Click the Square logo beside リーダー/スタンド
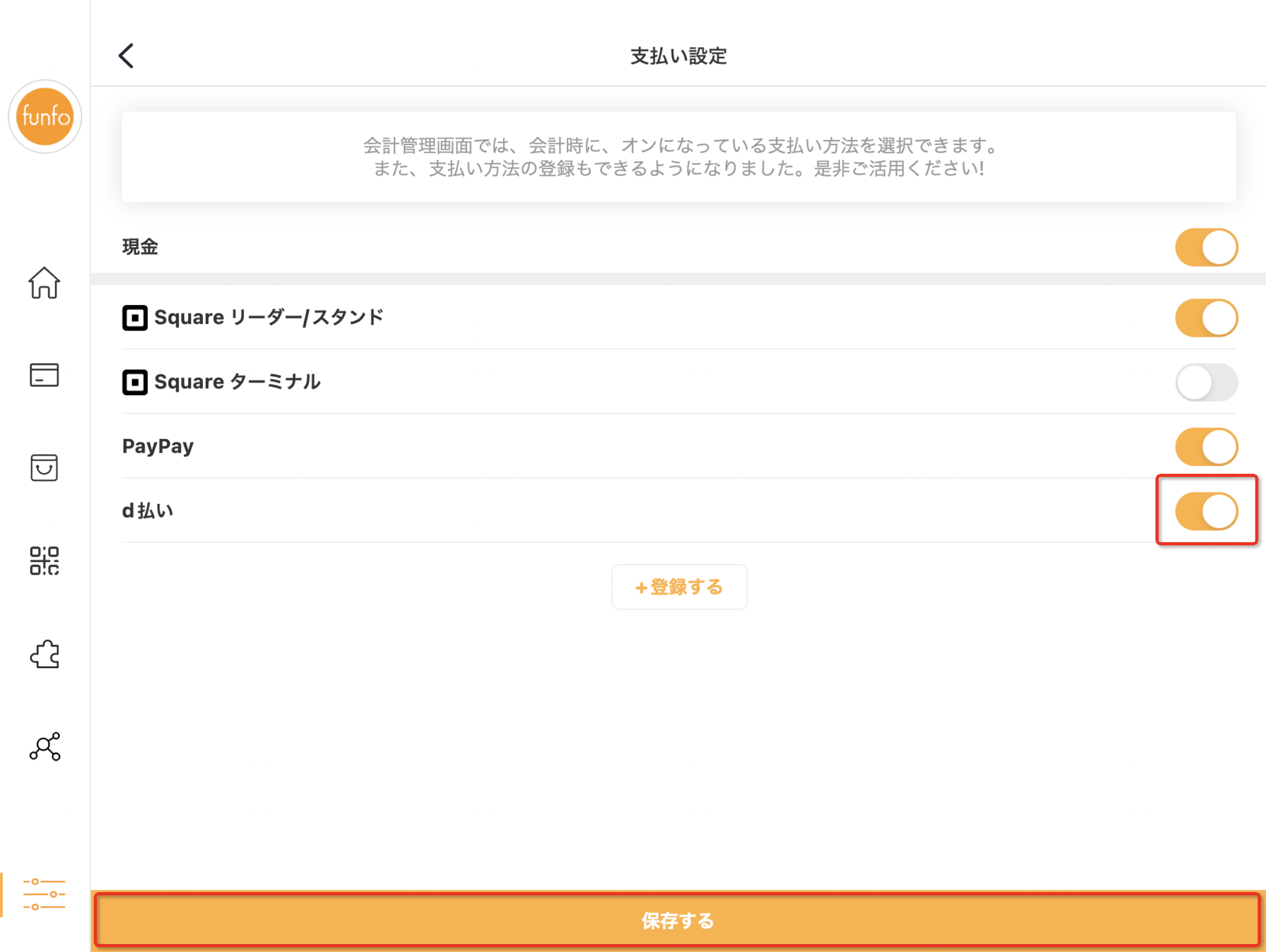Screen dimensions: 1266x952 135,318
